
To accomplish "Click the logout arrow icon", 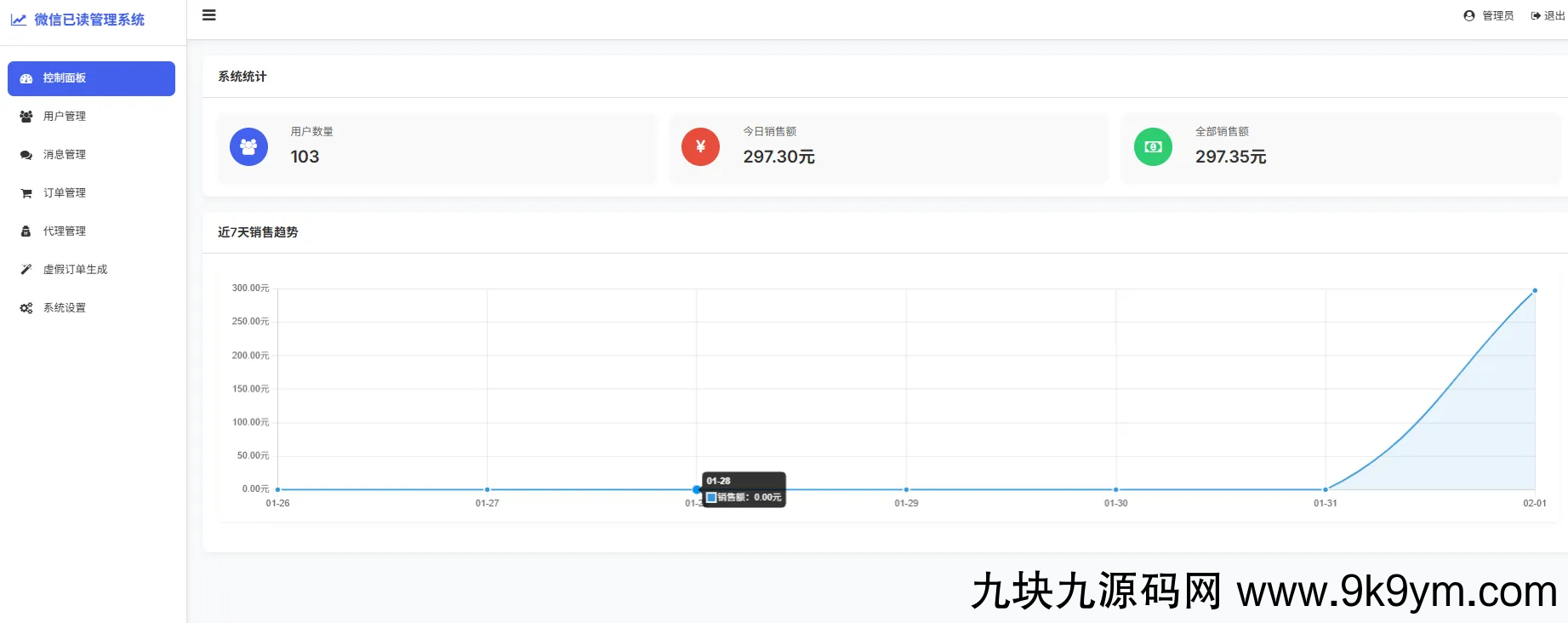I will coord(1536,15).
